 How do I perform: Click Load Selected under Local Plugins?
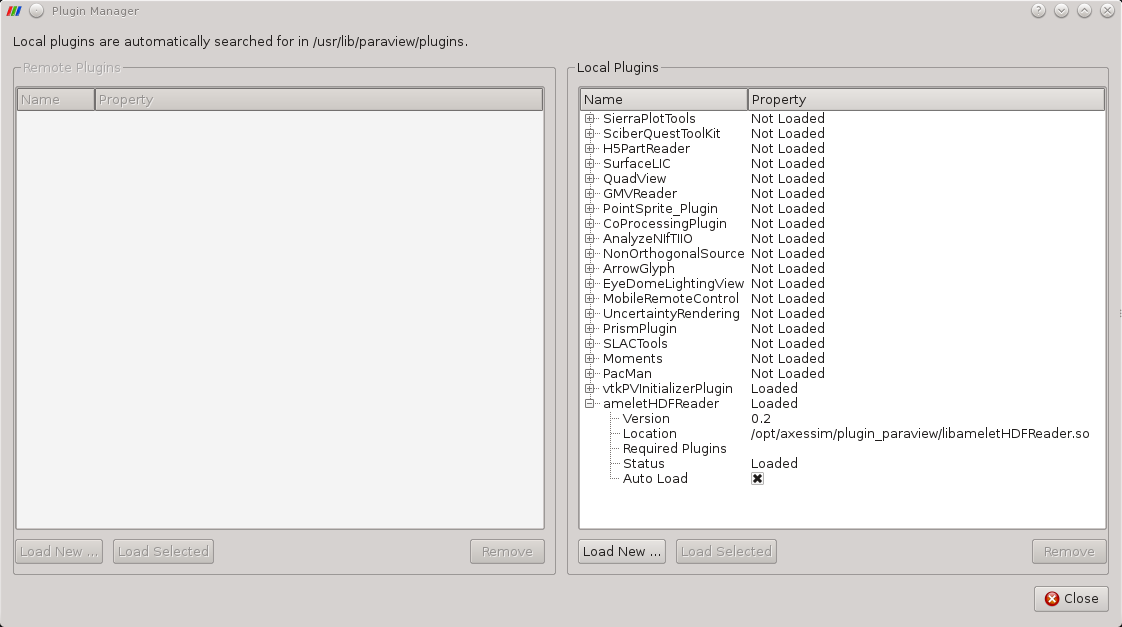tap(726, 551)
